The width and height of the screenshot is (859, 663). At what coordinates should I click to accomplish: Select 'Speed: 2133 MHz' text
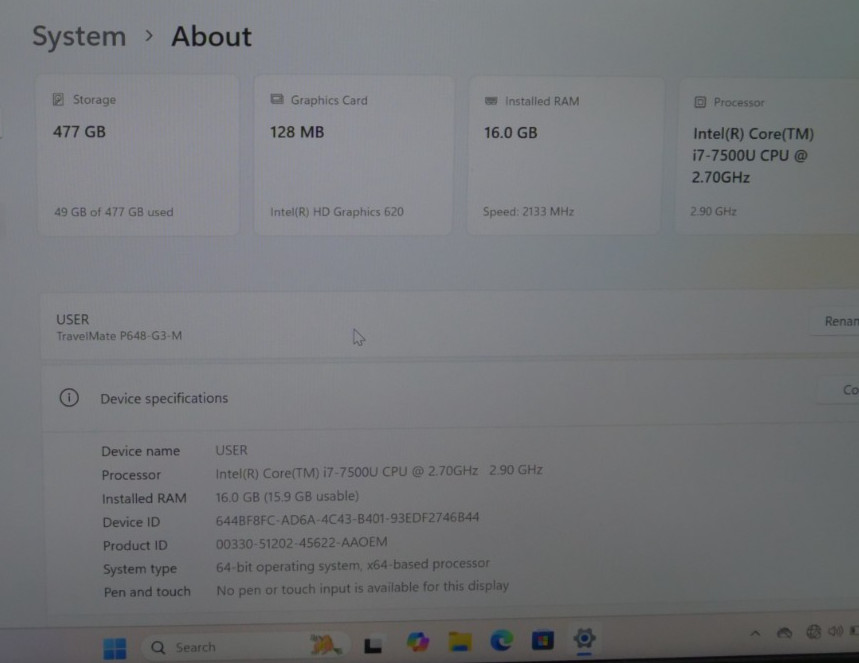(x=528, y=212)
